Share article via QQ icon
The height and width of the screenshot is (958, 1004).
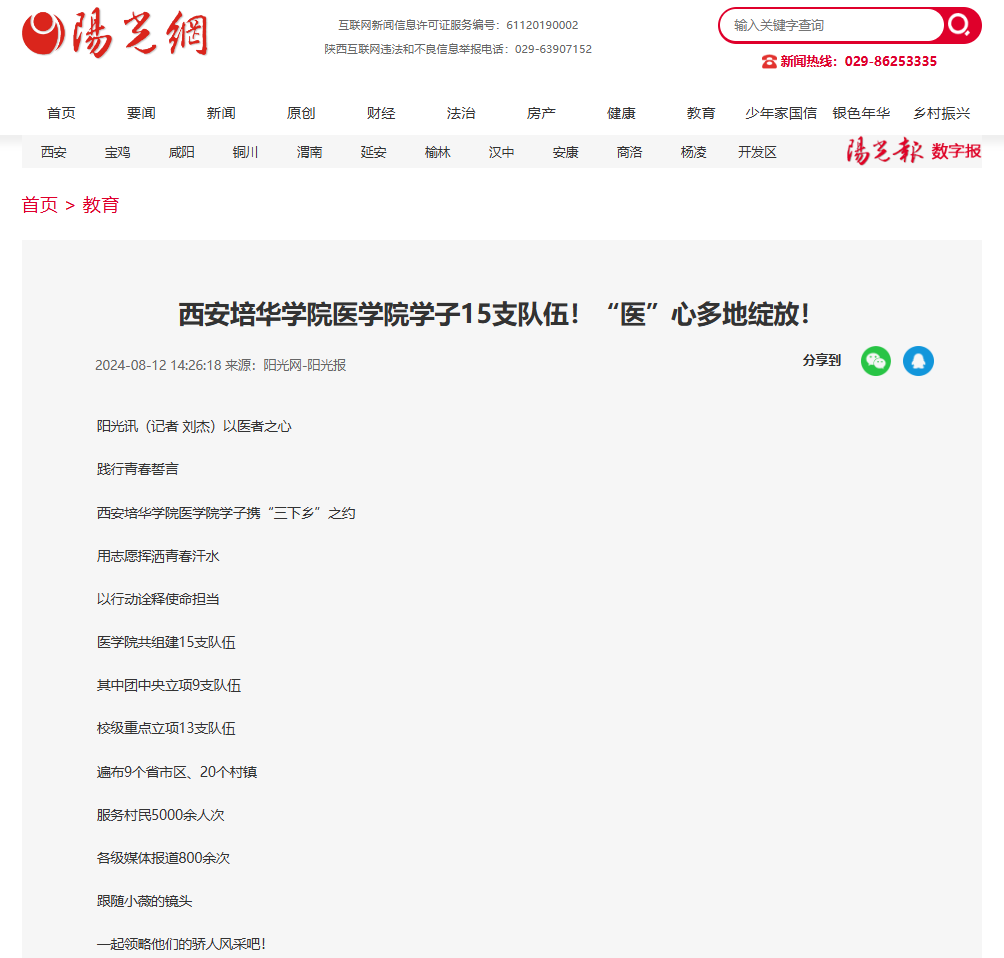[x=918, y=361]
